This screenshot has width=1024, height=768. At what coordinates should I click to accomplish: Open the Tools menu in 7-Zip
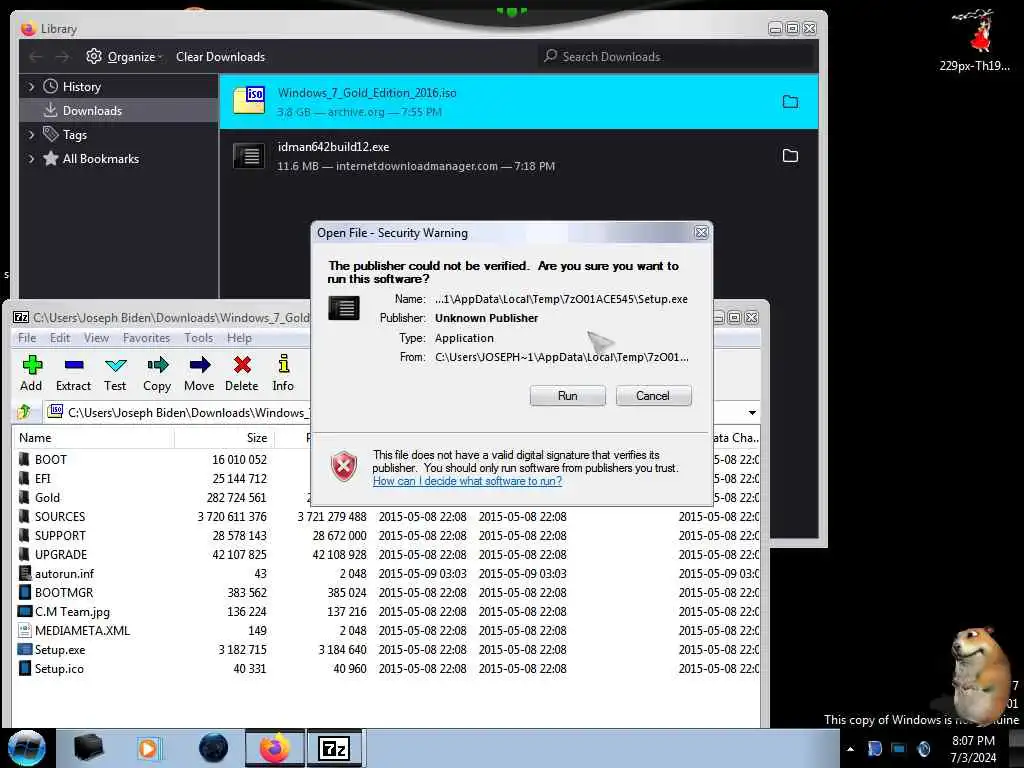[x=199, y=338]
